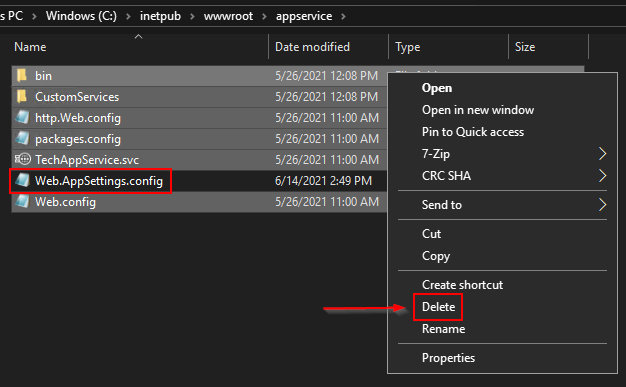Select the packages.config file icon
The width and height of the screenshot is (626, 387).
pyautogui.click(x=22, y=139)
